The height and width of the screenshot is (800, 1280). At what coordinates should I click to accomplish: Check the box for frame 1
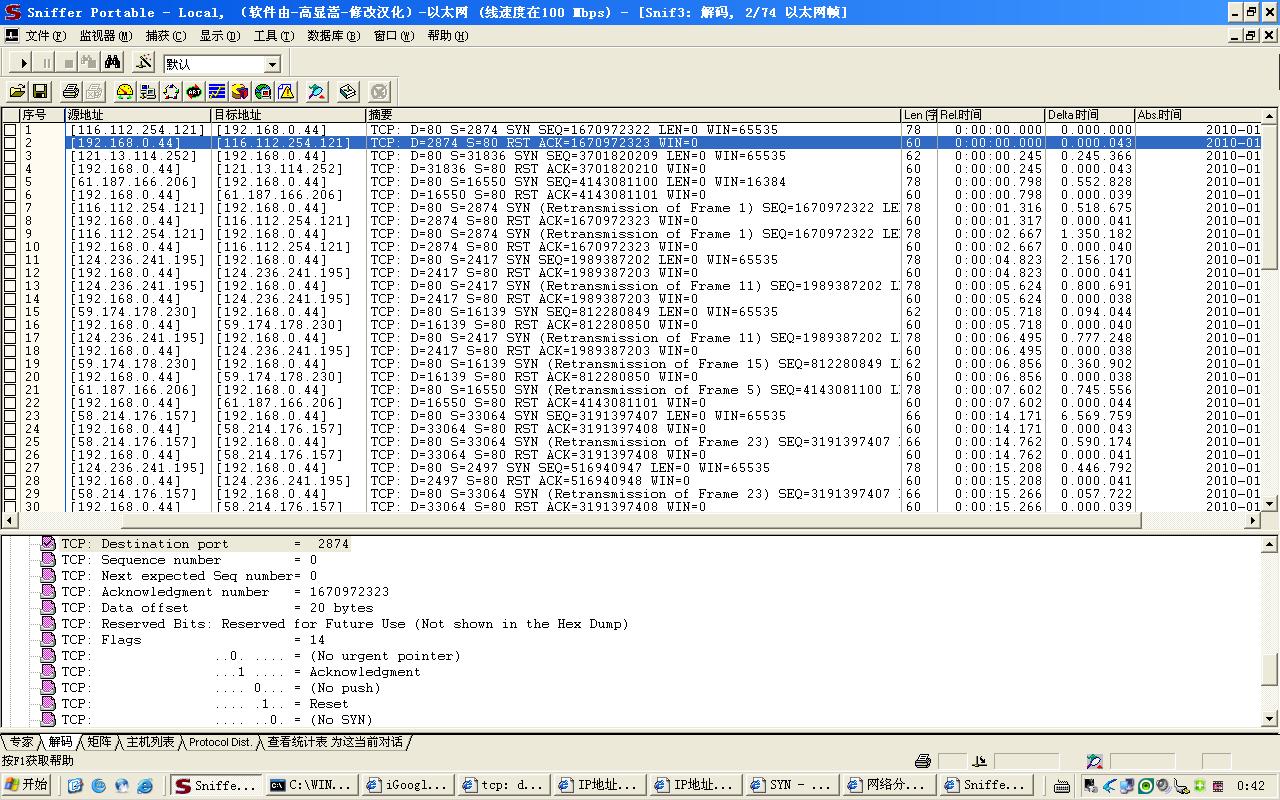point(10,130)
